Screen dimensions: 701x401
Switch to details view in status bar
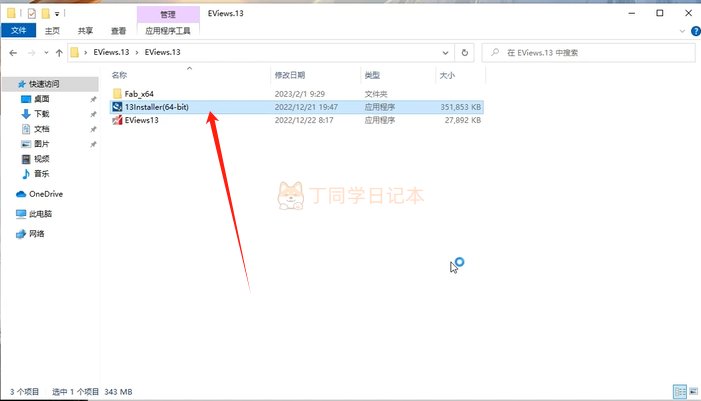[678, 391]
